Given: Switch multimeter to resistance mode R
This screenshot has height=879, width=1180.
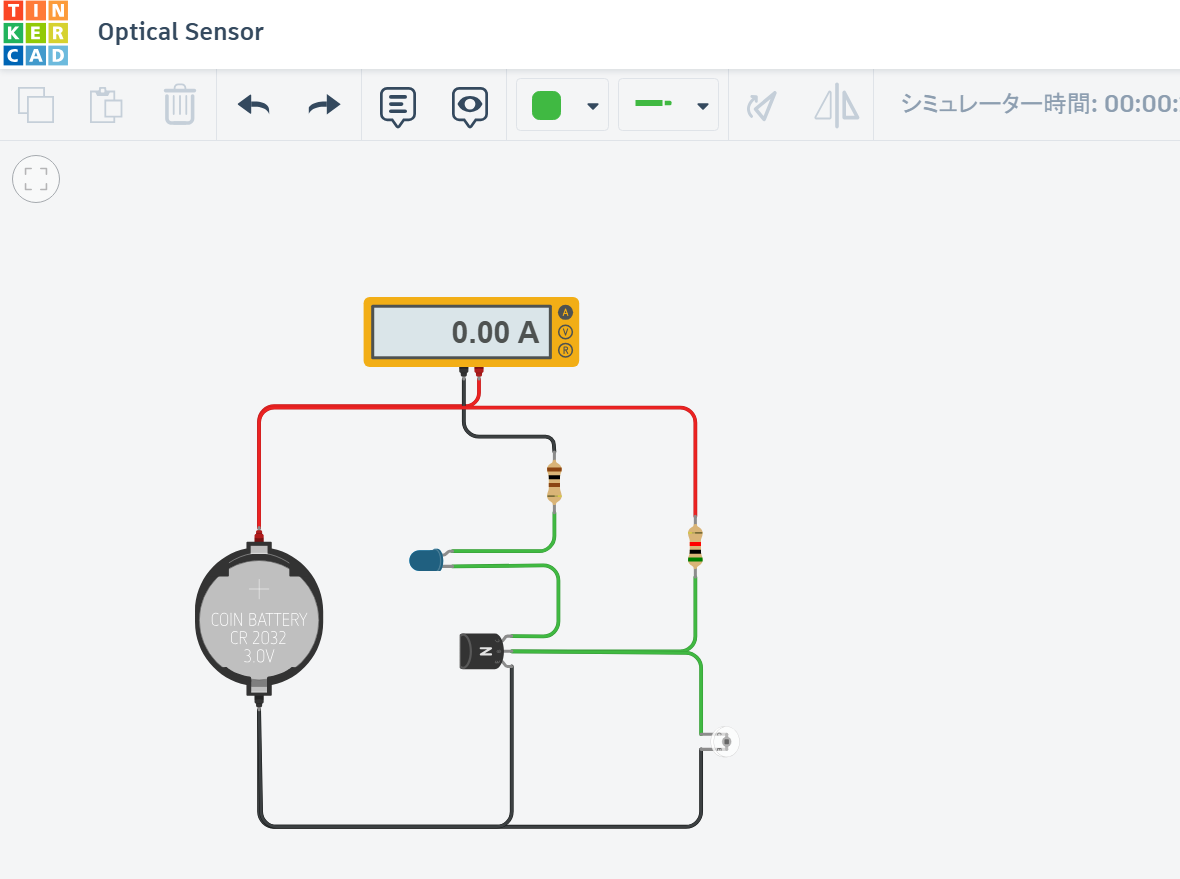Looking at the screenshot, I should [565, 350].
